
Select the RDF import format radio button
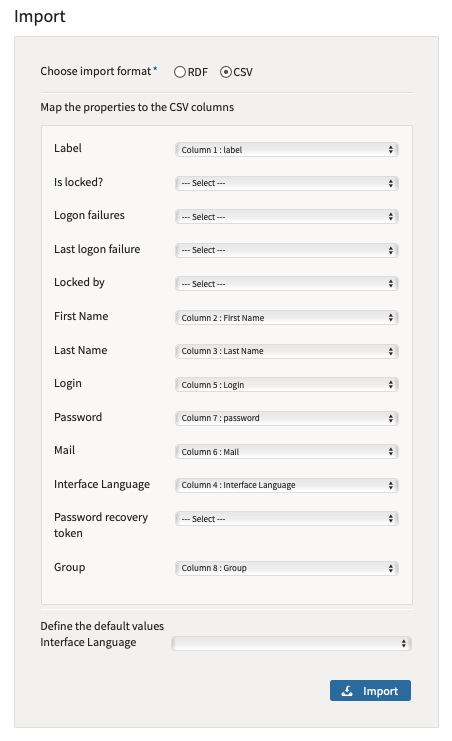tap(180, 72)
